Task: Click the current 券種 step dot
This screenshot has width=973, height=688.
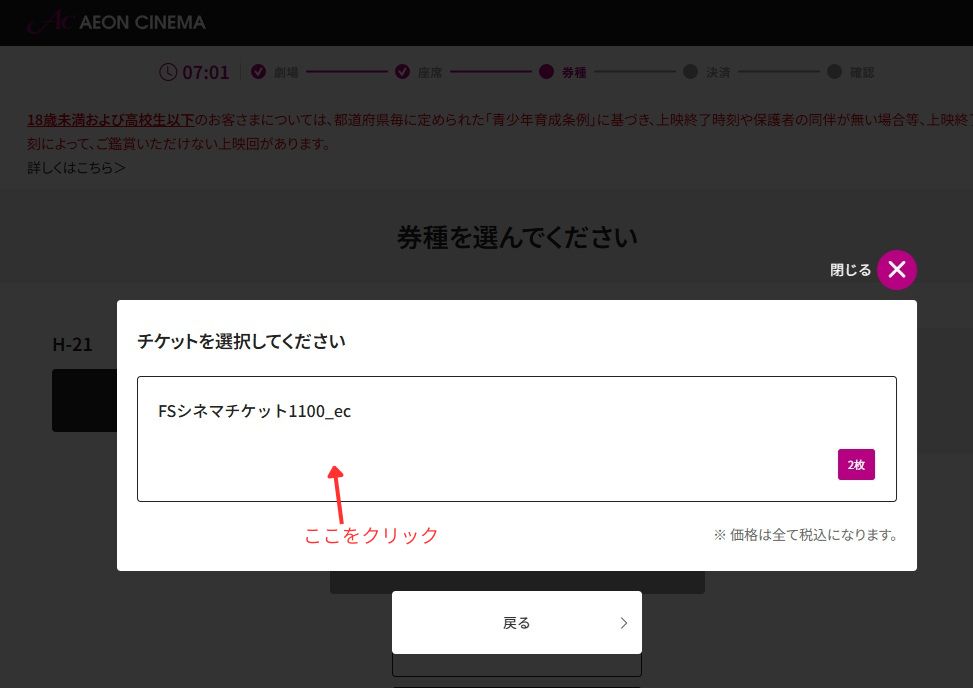Action: pyautogui.click(x=546, y=72)
